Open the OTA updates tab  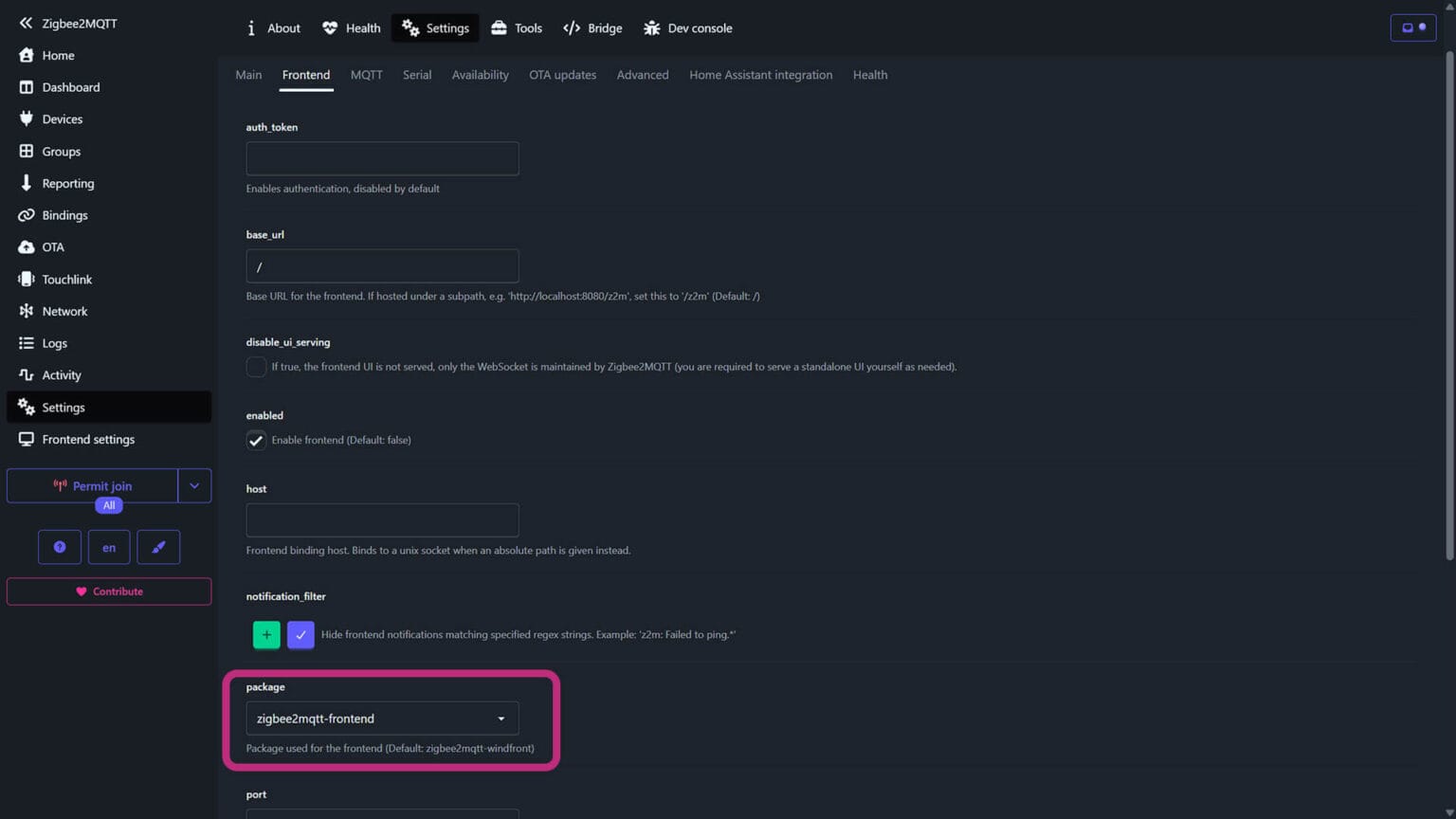pos(562,75)
